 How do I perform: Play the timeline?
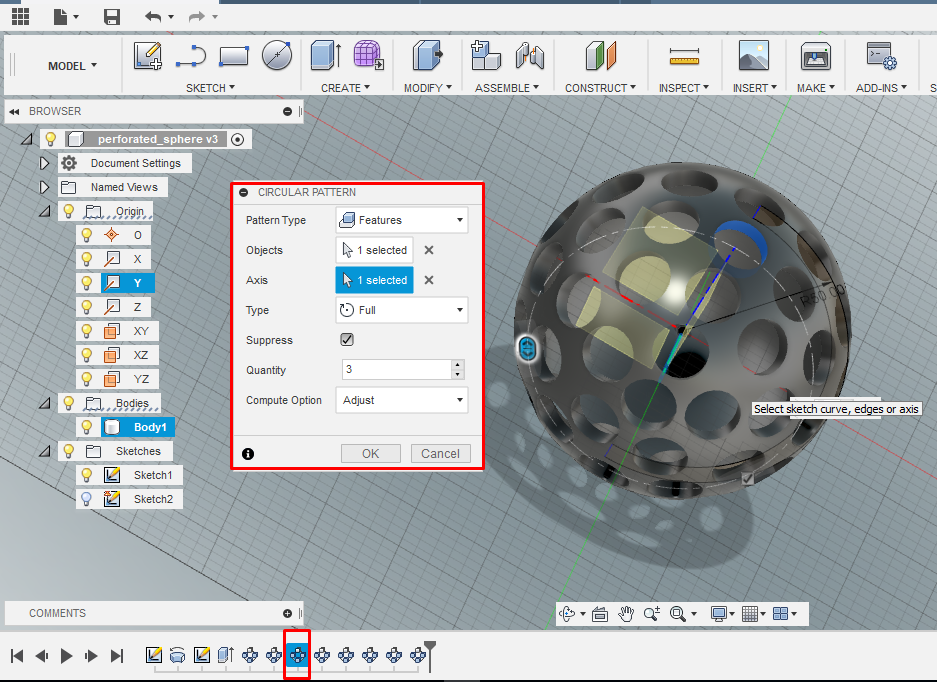[x=66, y=656]
